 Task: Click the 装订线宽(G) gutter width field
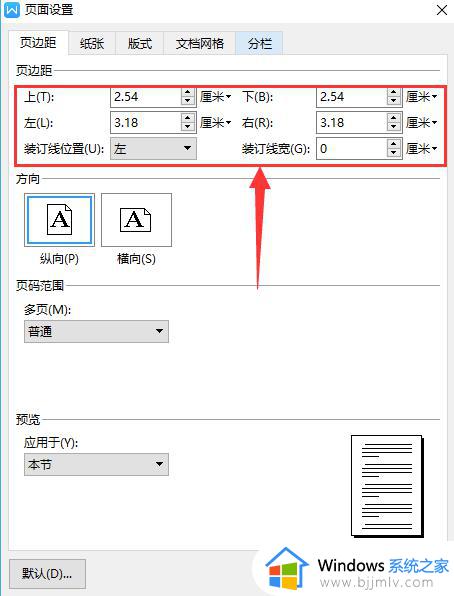point(352,149)
